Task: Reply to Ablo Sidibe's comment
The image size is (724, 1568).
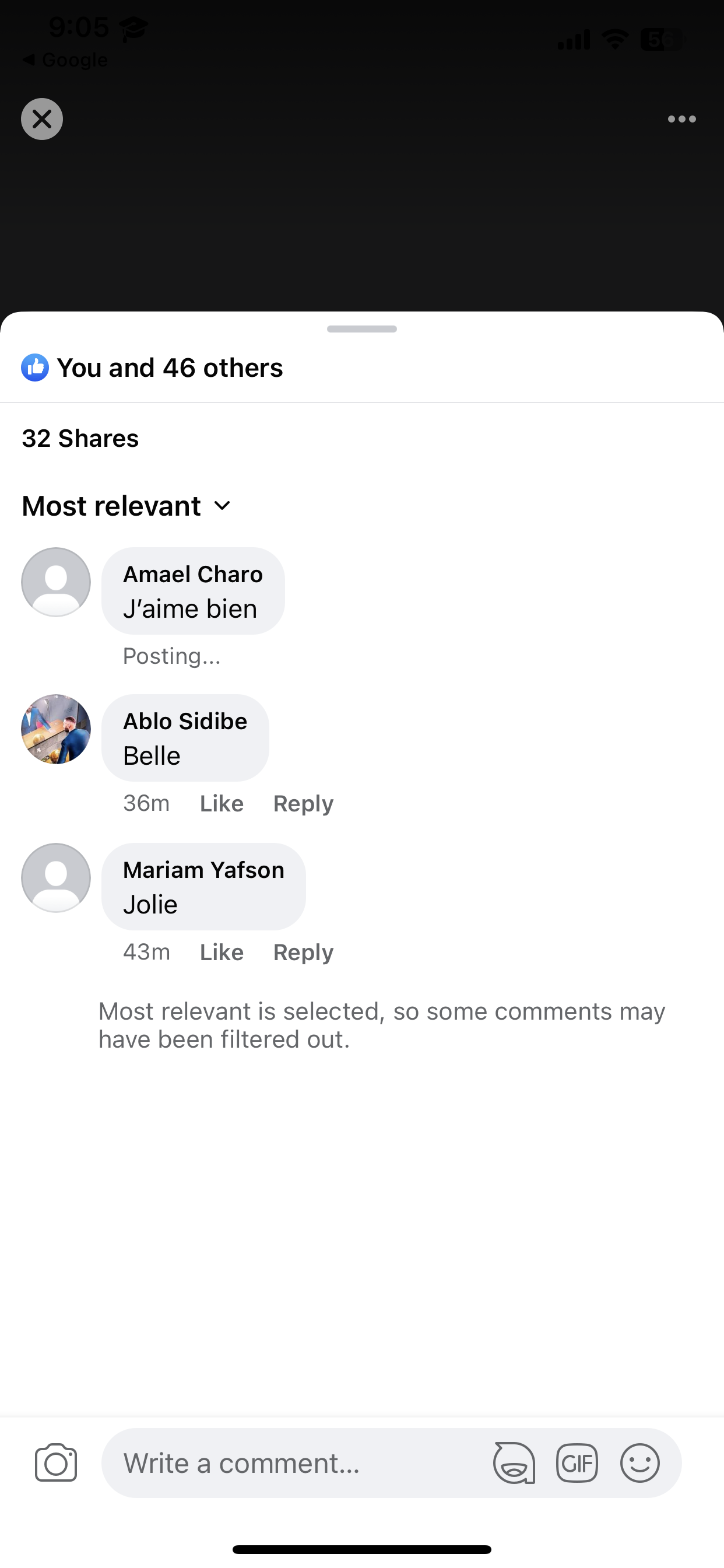Action: point(303,803)
